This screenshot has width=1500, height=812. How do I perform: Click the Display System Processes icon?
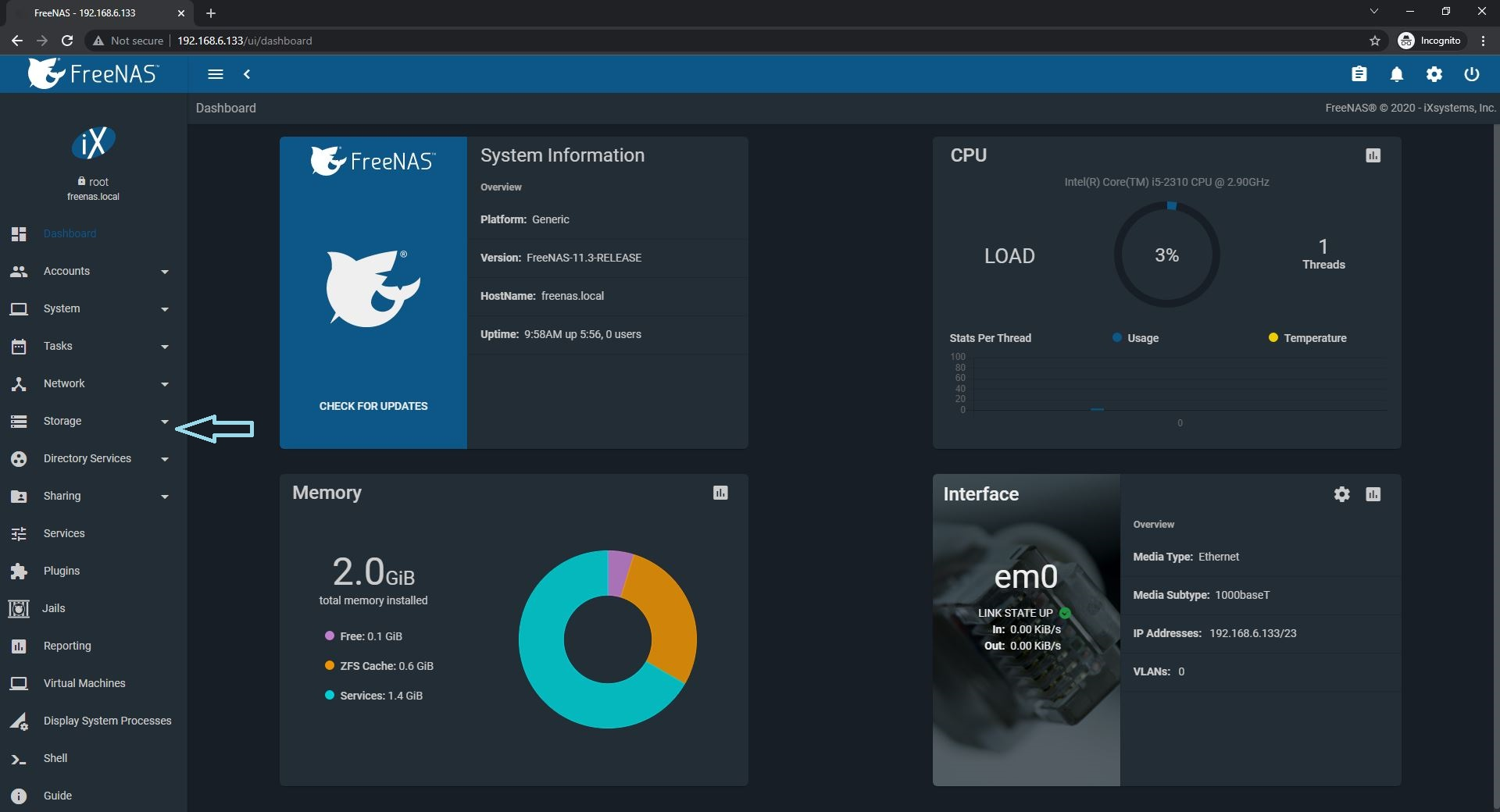[x=19, y=721]
